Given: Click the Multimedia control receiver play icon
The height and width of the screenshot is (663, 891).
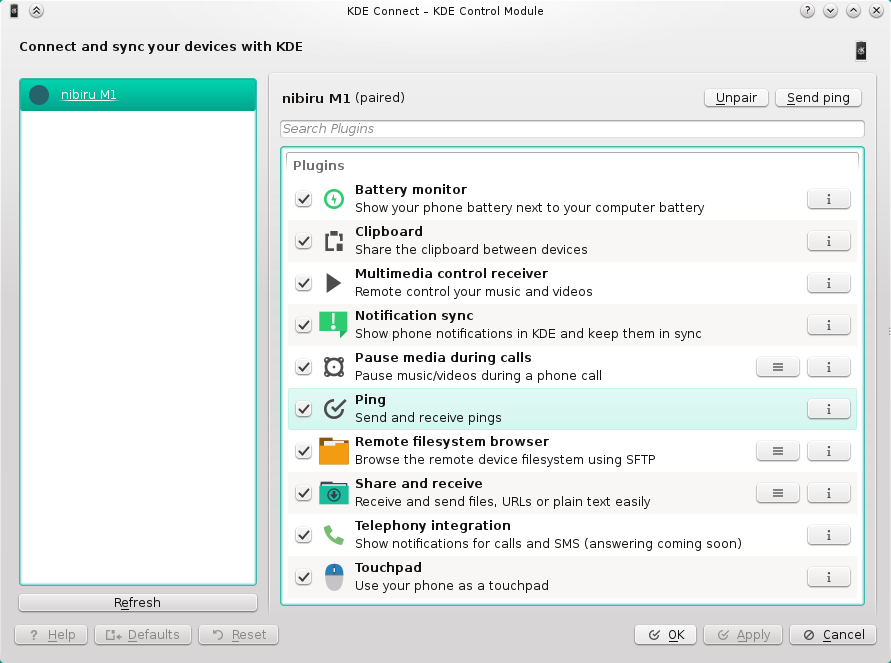Looking at the screenshot, I should click(334, 283).
